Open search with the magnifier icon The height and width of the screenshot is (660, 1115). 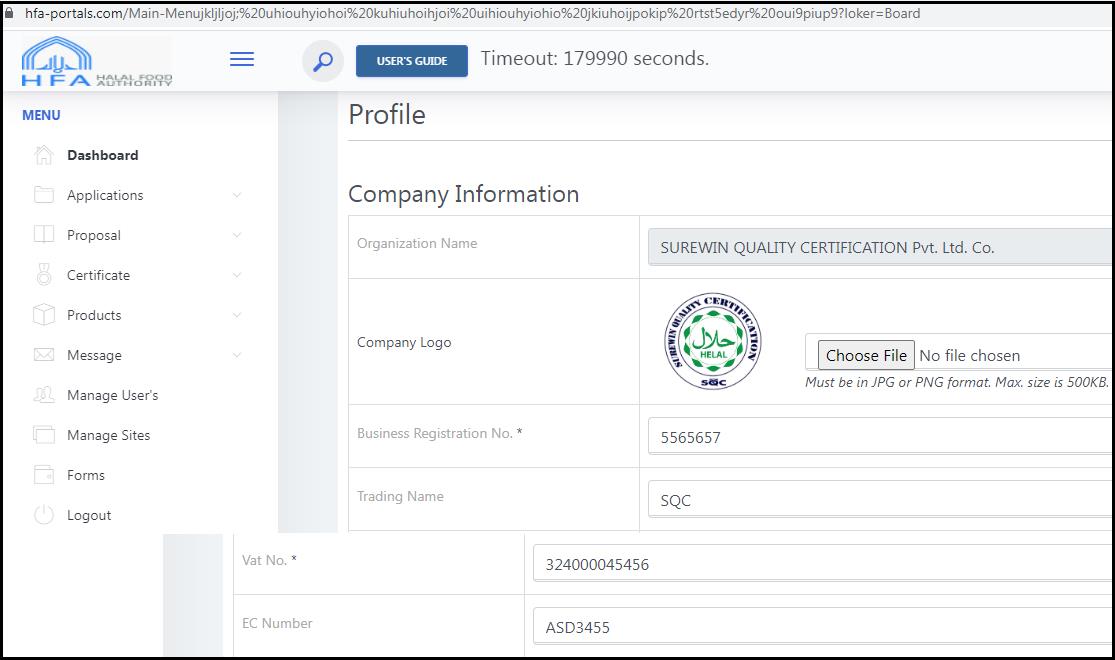[322, 61]
